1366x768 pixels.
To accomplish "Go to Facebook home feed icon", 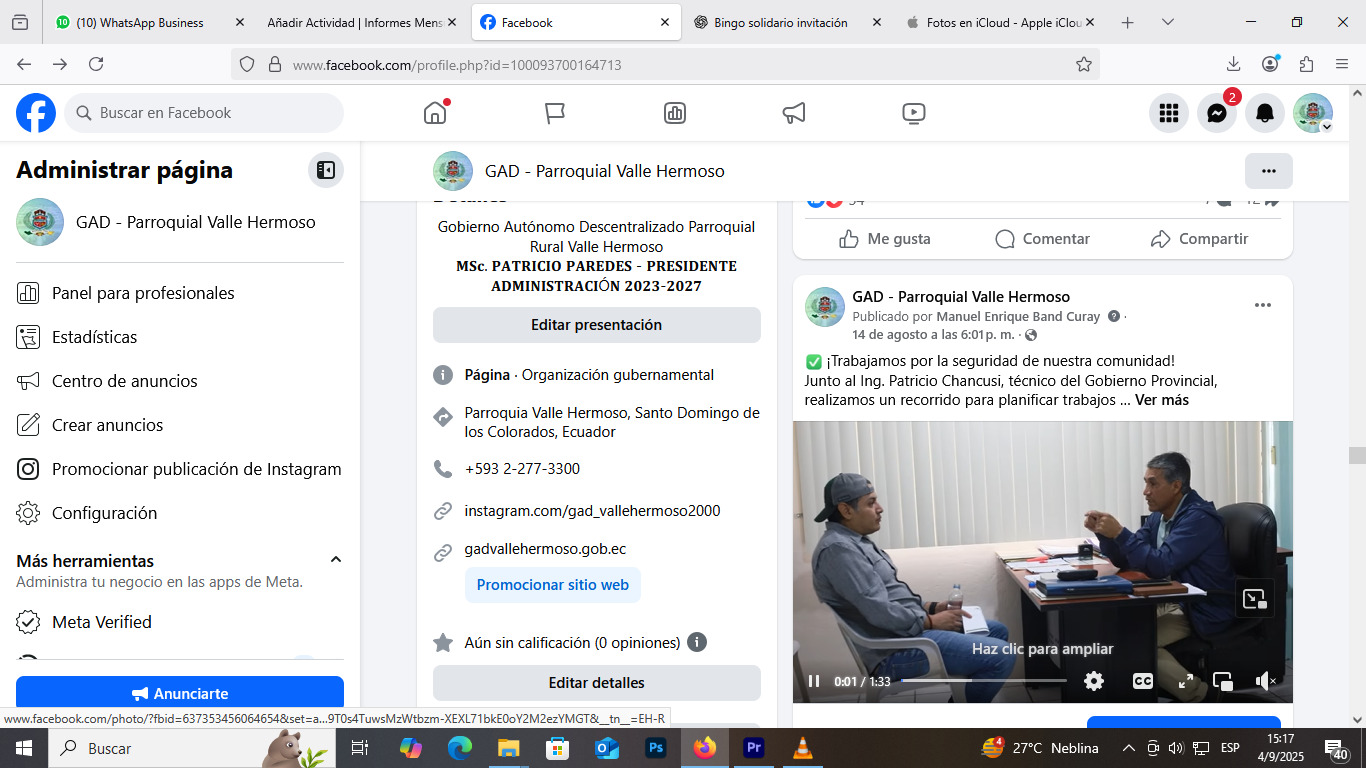I will click(x=435, y=113).
